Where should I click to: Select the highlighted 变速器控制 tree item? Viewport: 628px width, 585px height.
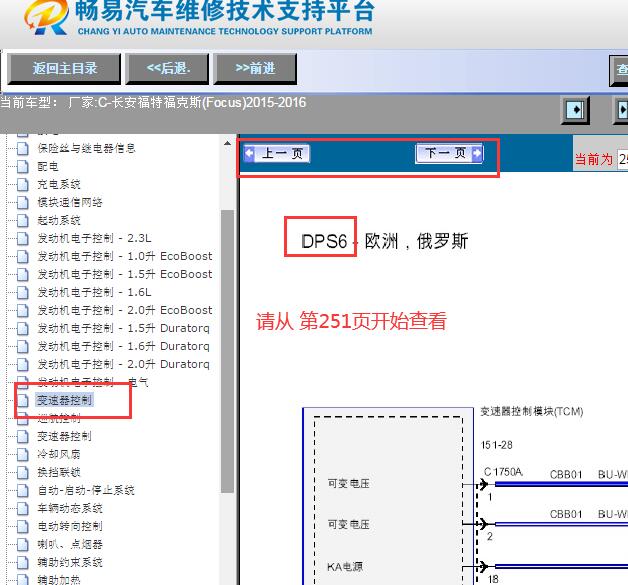[64, 400]
